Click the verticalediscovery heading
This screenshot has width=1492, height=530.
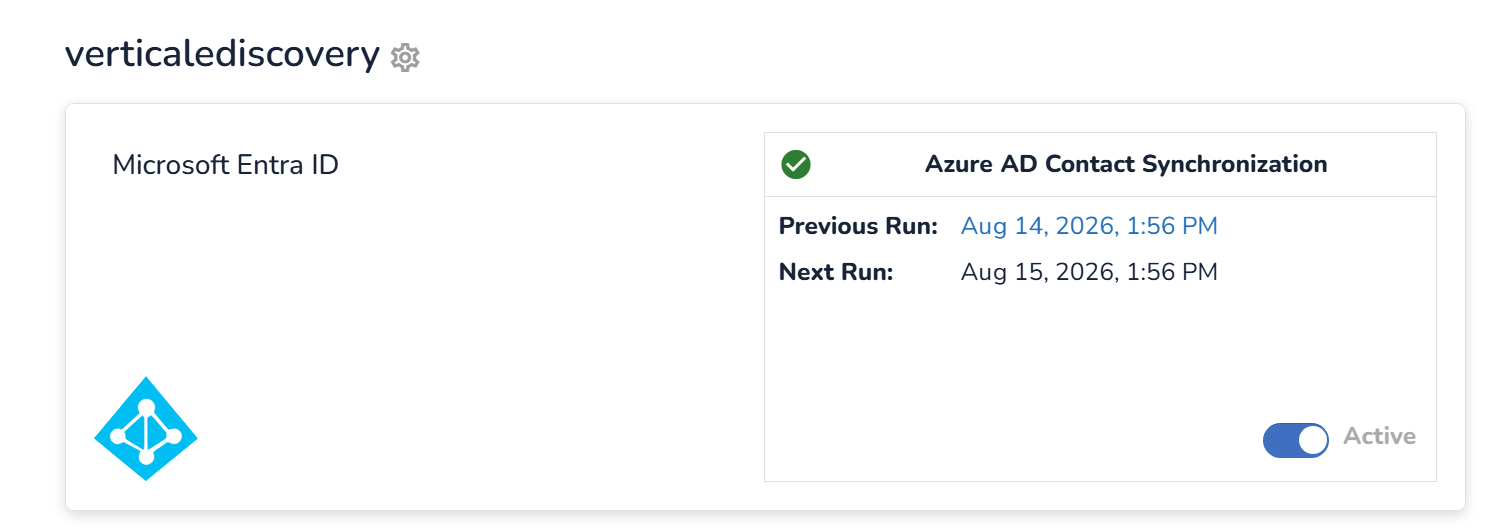pyautogui.click(x=222, y=54)
